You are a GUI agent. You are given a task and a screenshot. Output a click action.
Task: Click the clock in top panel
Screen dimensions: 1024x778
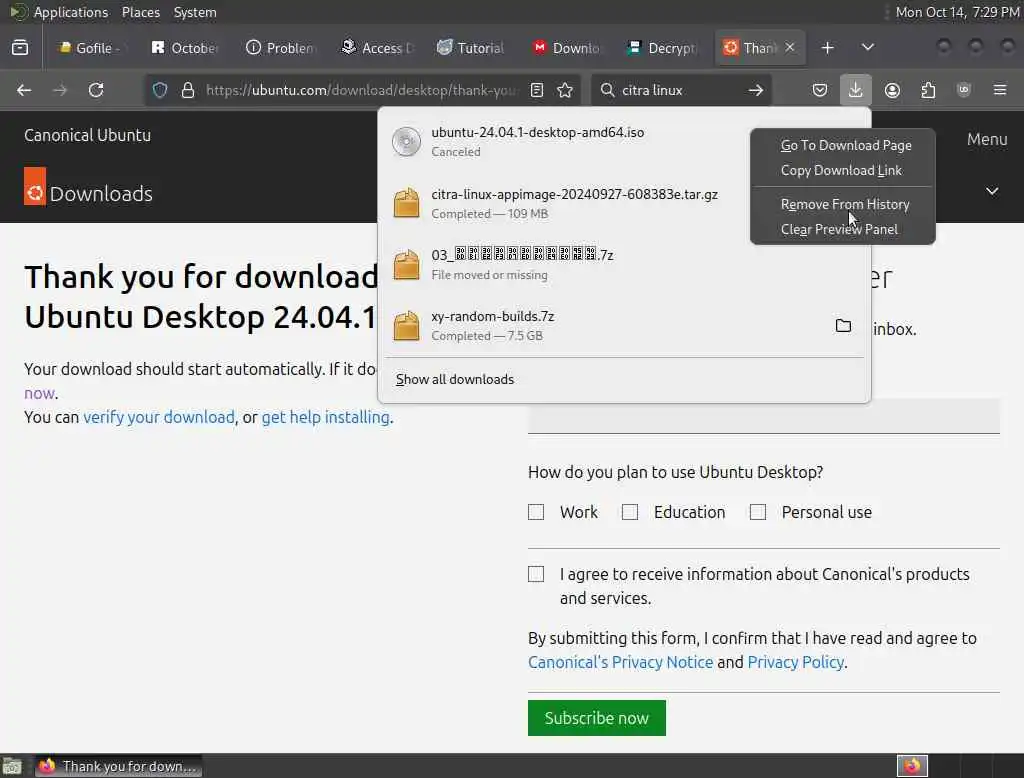(x=957, y=12)
